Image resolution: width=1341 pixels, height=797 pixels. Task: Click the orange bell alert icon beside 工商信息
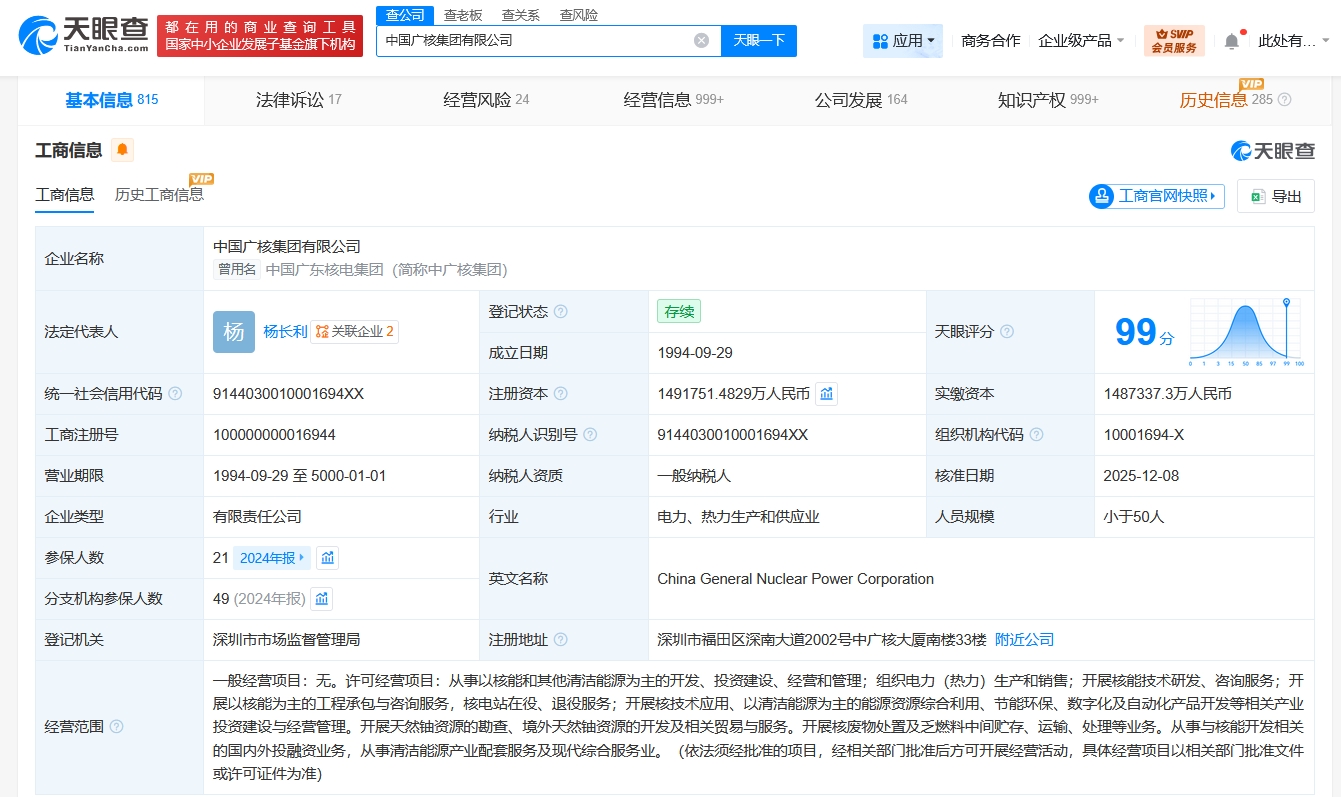[x=122, y=150]
